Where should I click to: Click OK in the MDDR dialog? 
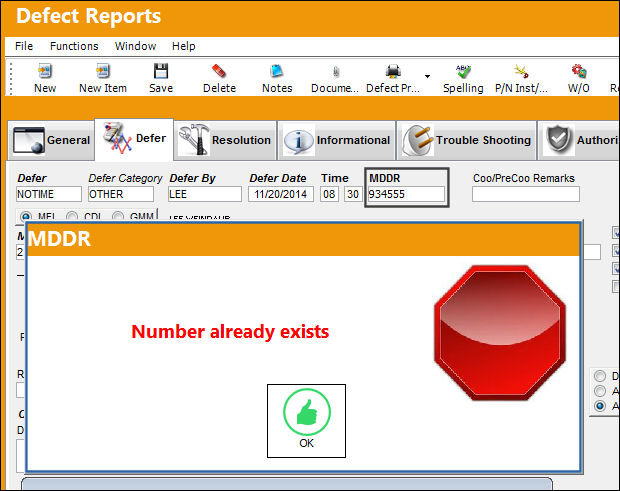click(x=306, y=421)
